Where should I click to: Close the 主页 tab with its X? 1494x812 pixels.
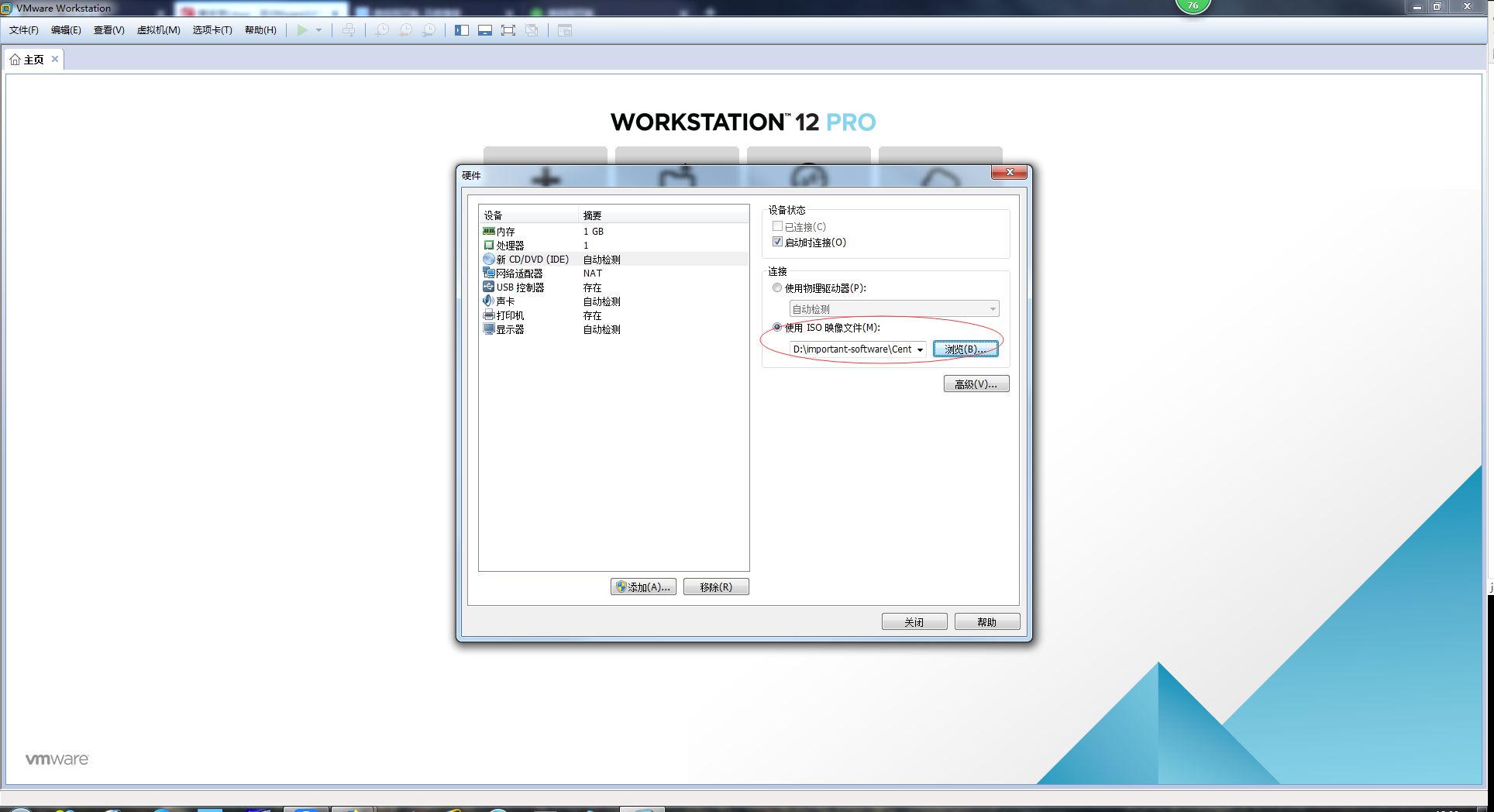55,59
